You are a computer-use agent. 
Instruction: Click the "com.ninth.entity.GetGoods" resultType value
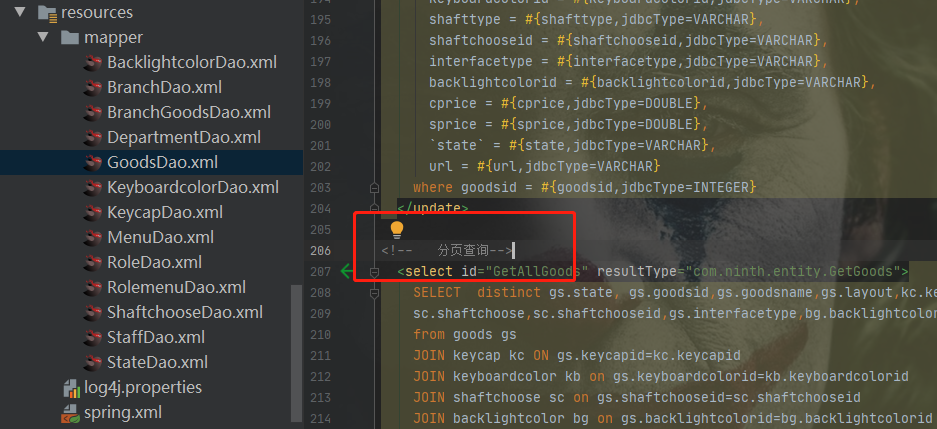tap(792, 272)
